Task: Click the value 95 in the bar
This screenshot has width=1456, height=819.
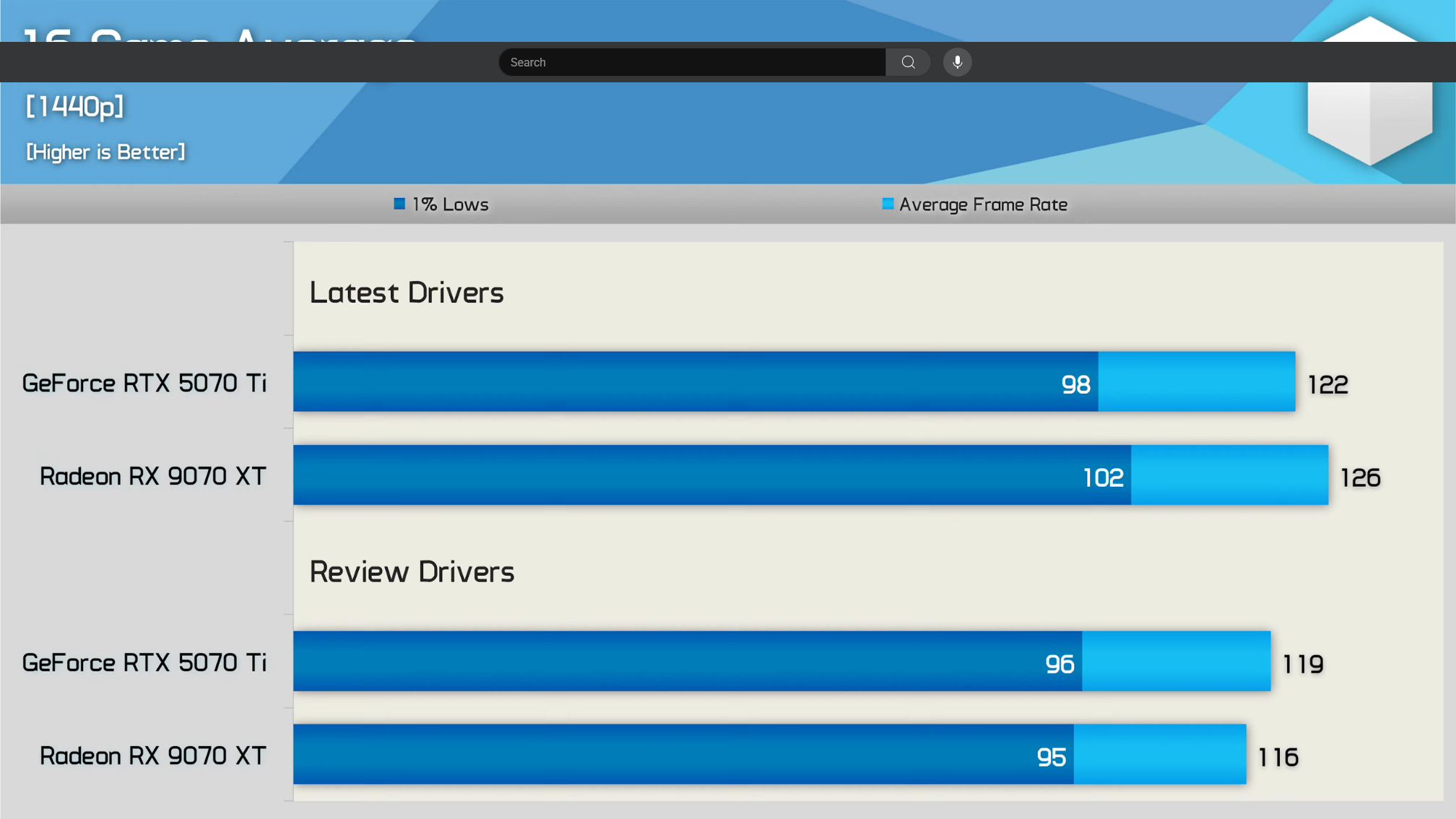Action: (x=1051, y=757)
